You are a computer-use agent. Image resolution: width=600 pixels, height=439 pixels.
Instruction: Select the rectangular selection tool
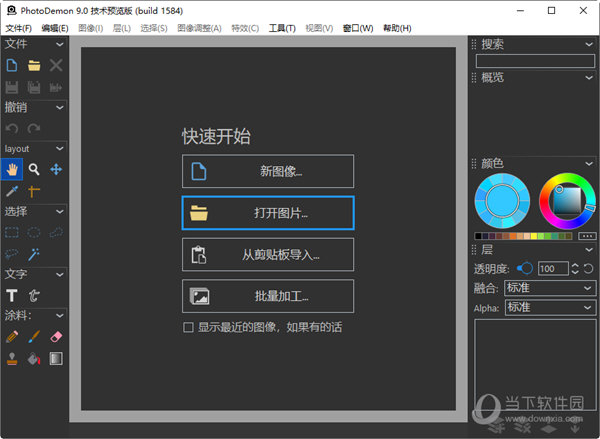pos(12,232)
